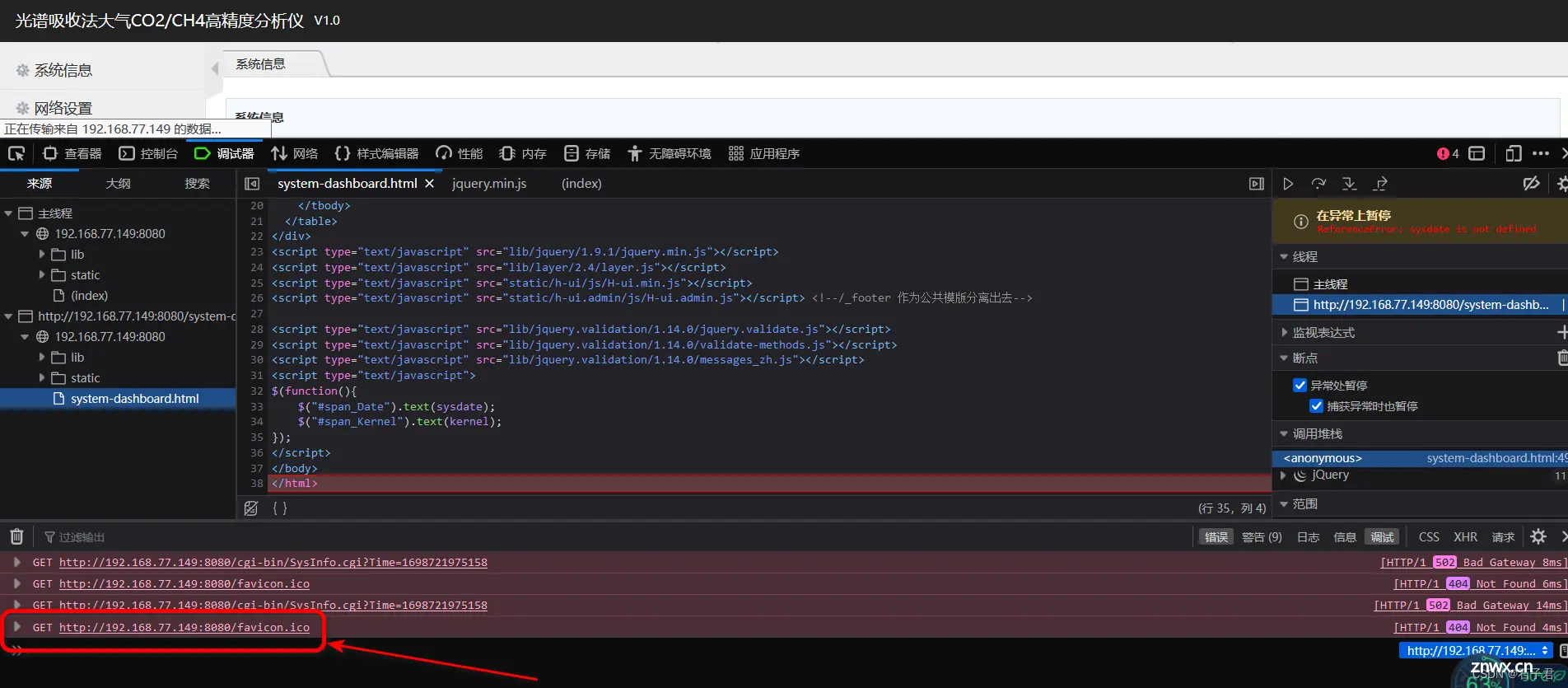
Task: Step into the function
Action: click(1349, 184)
